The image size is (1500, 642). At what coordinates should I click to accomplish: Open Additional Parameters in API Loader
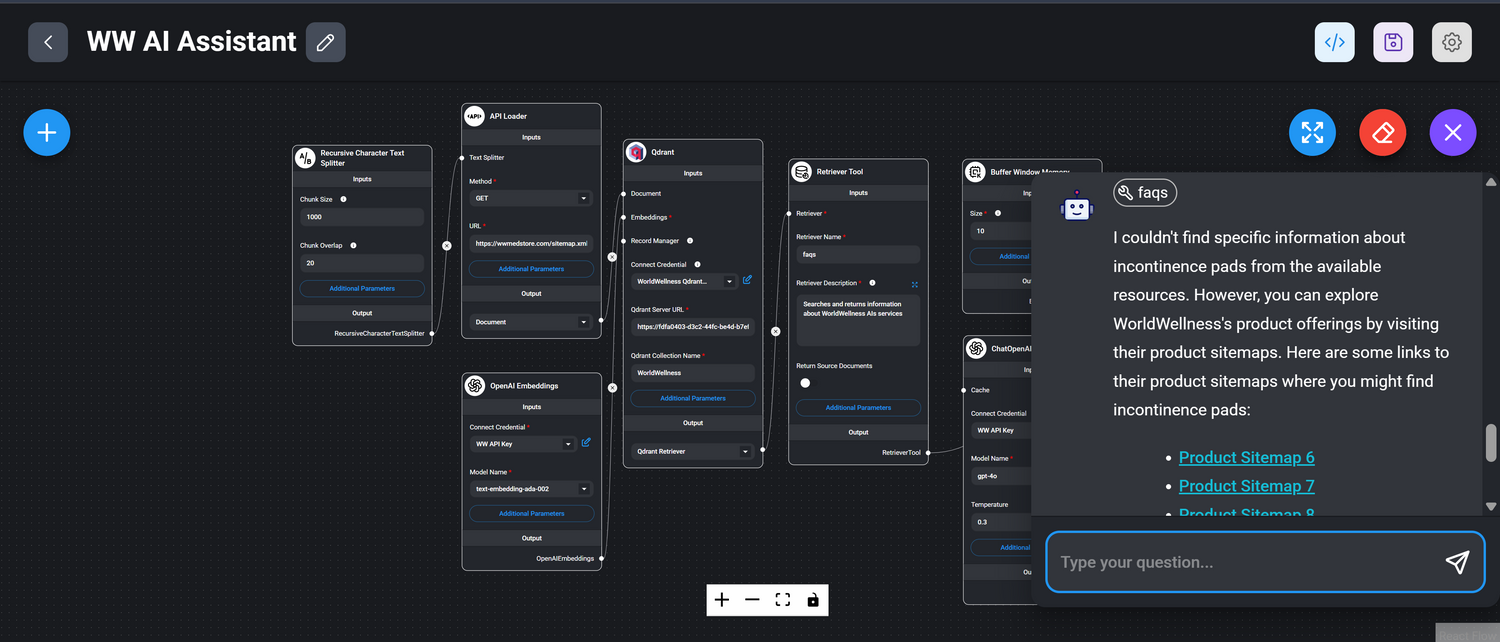point(531,269)
